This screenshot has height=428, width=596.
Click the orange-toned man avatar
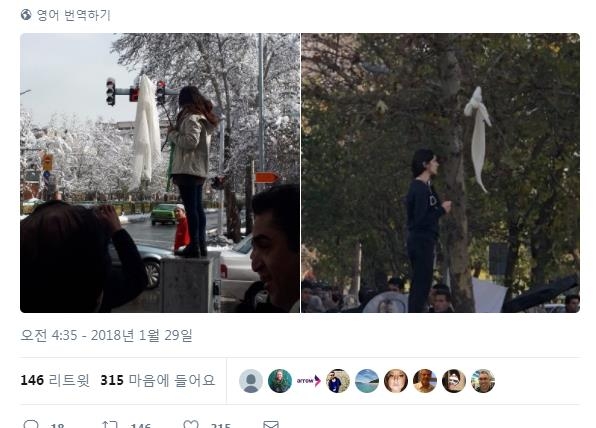(x=425, y=380)
